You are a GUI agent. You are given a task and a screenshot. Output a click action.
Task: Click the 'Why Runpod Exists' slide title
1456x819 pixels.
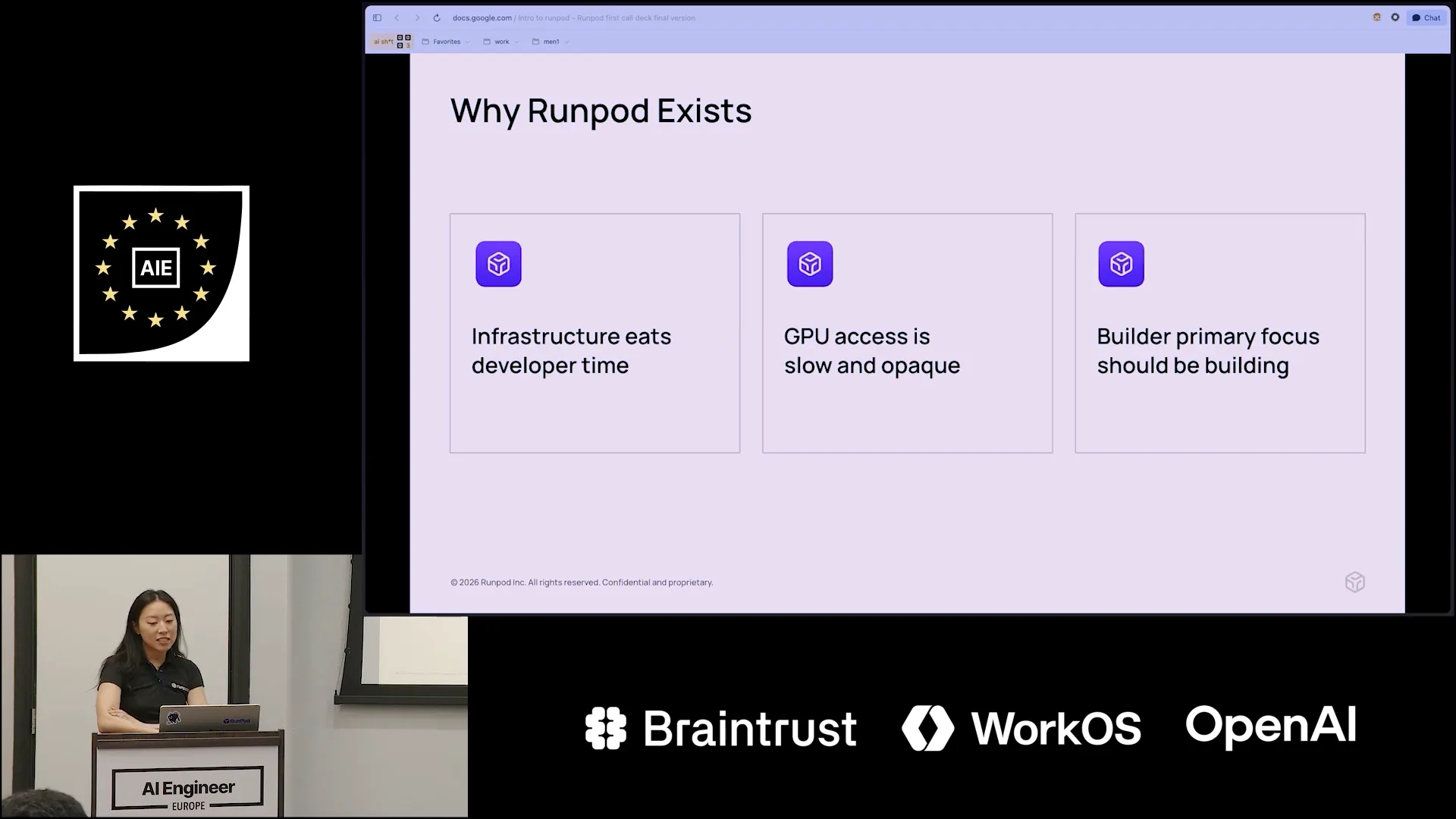pyautogui.click(x=601, y=111)
